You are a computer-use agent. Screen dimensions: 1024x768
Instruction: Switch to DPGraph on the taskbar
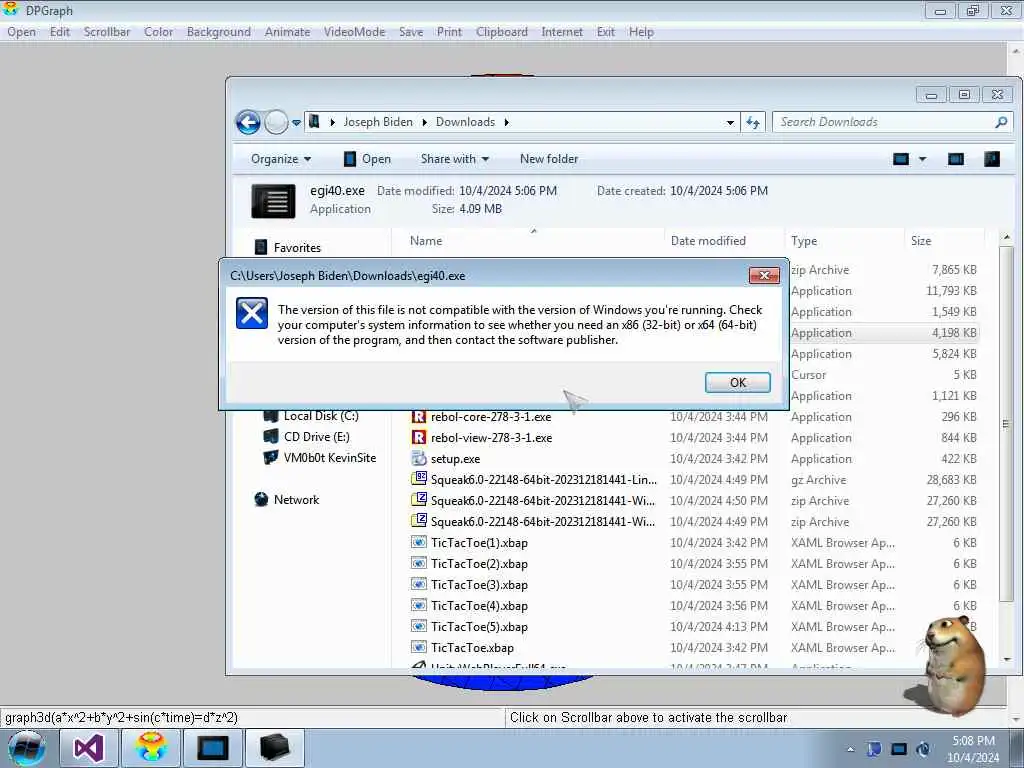click(x=151, y=748)
